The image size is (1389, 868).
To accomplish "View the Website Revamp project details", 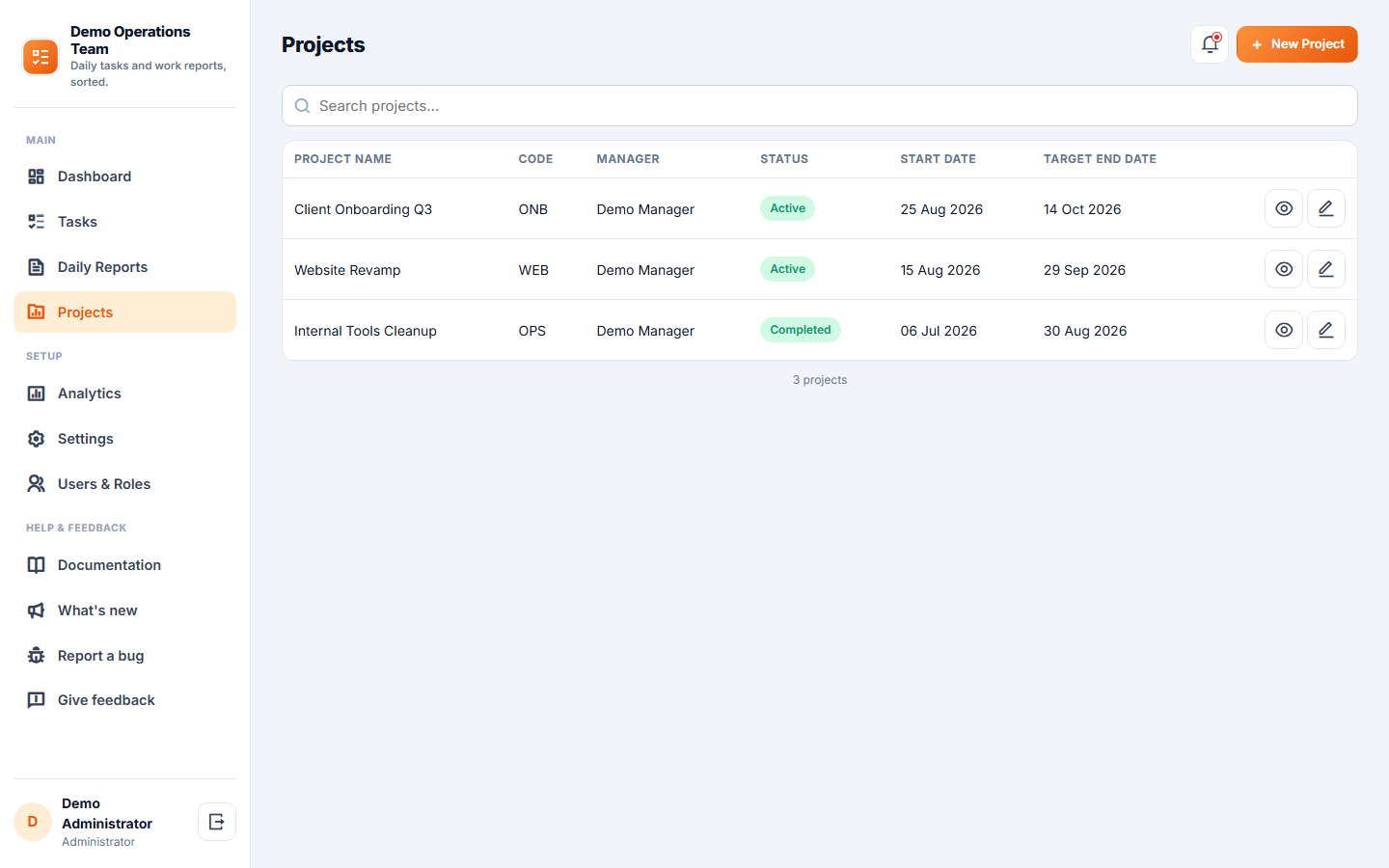I will [x=1284, y=269].
